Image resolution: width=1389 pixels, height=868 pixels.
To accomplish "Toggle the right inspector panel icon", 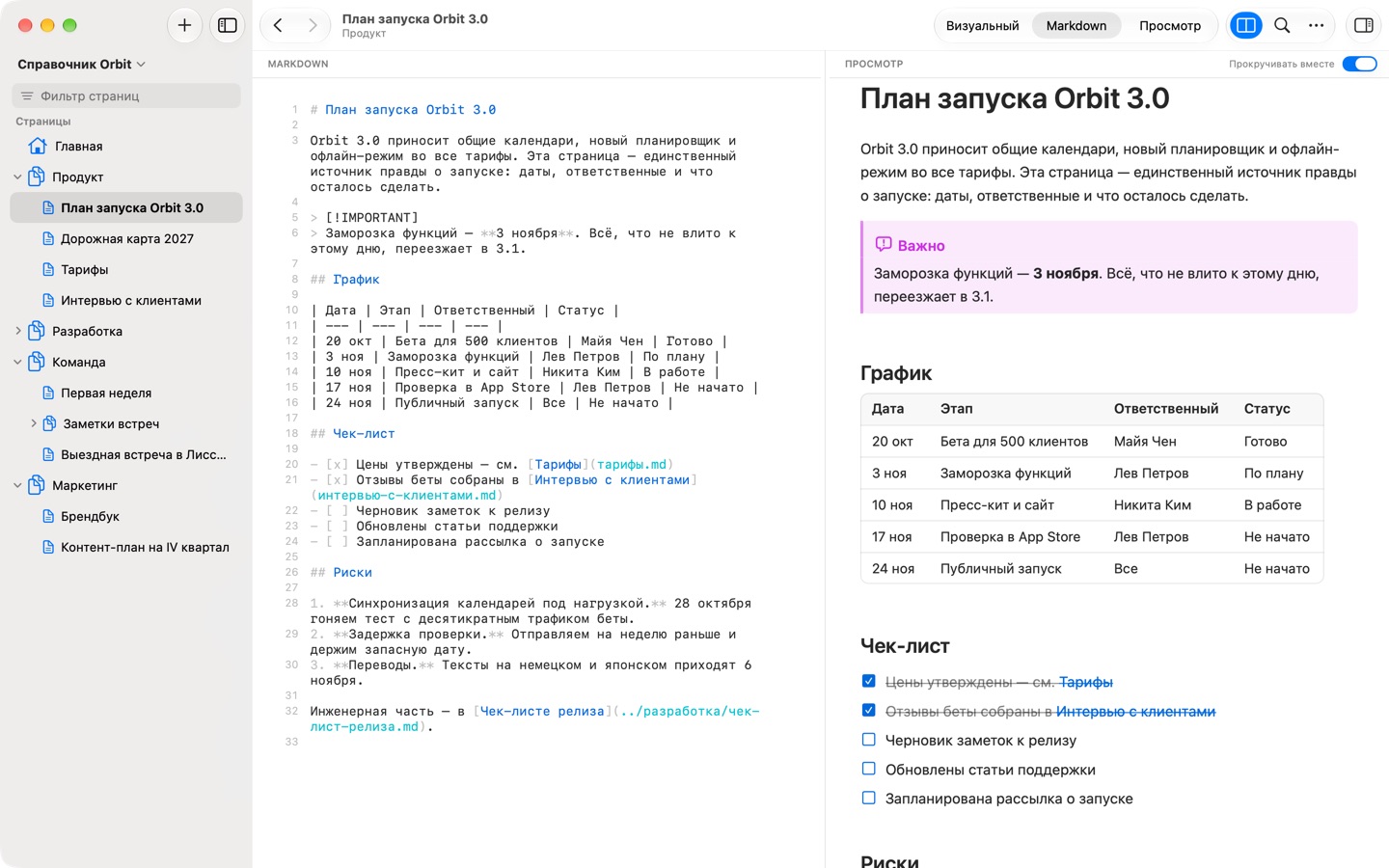I will pyautogui.click(x=1364, y=26).
